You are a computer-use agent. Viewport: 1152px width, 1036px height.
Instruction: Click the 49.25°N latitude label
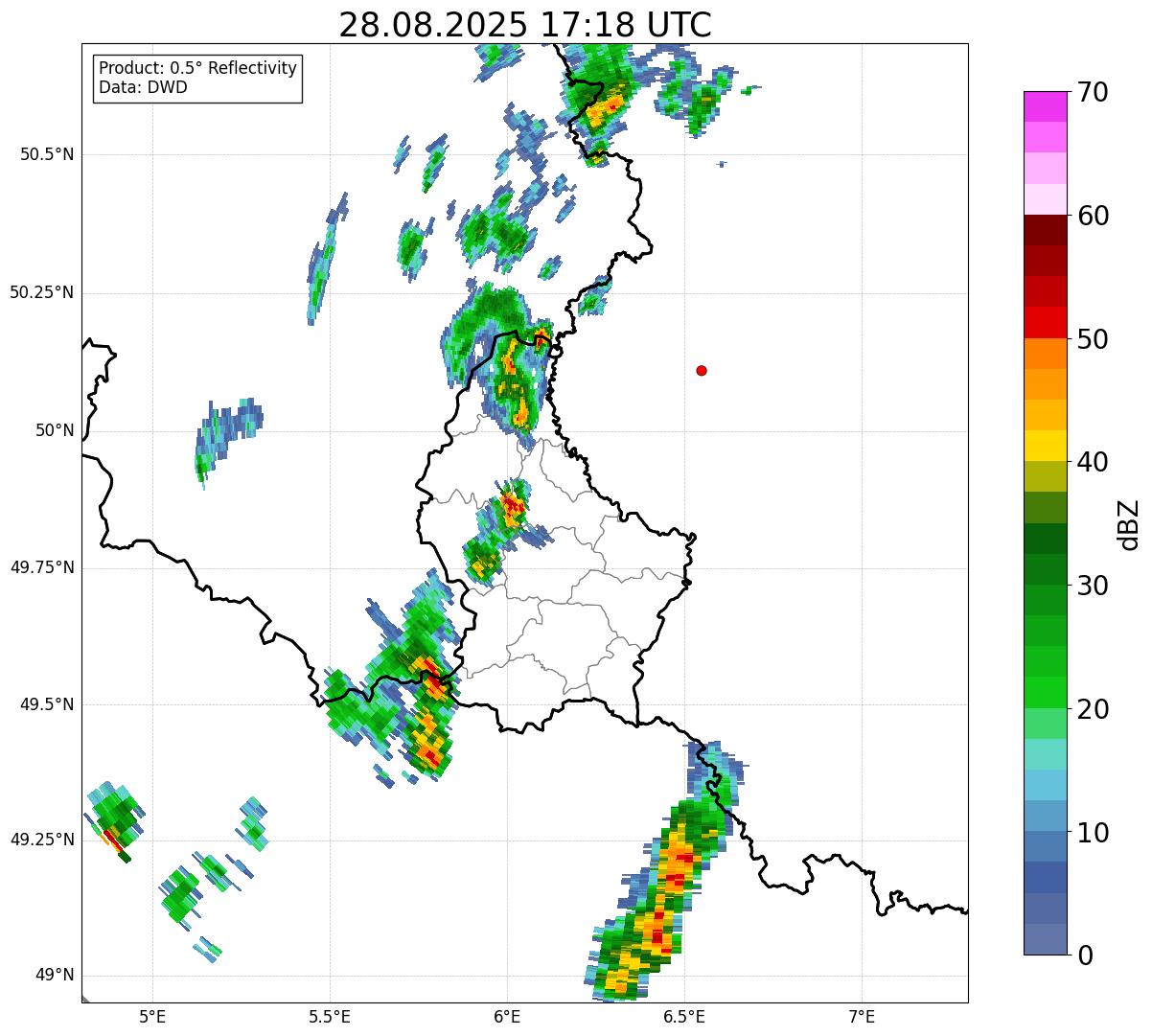41,840
